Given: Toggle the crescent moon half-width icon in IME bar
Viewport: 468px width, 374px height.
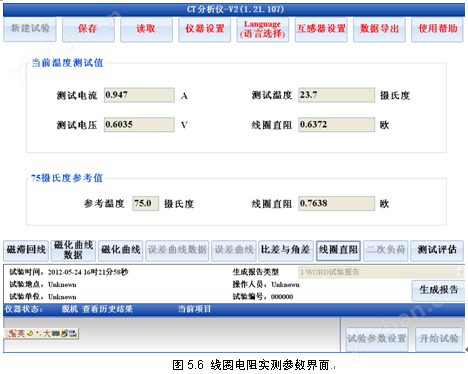Looking at the screenshot, I should (x=30, y=333).
